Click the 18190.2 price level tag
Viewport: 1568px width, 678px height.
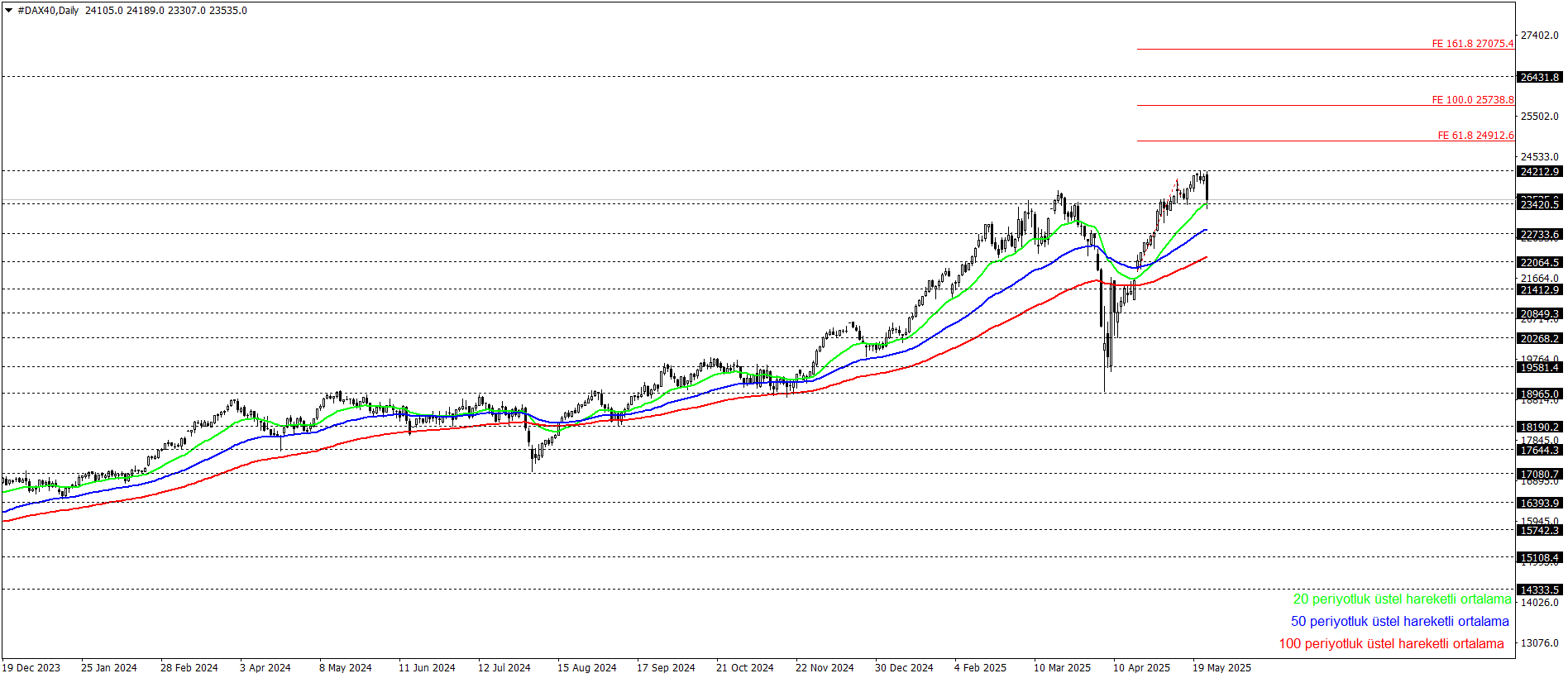(x=1539, y=427)
